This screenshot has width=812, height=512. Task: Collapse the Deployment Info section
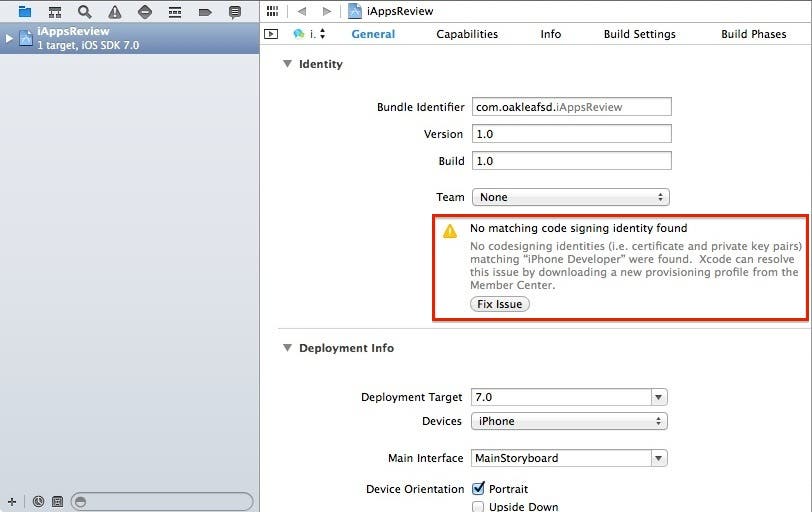287,347
